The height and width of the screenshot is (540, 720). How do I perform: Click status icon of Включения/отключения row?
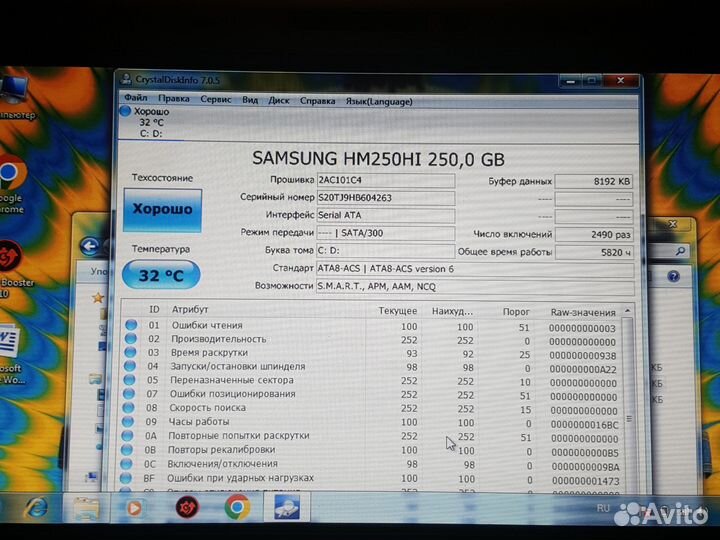pyautogui.click(x=126, y=464)
